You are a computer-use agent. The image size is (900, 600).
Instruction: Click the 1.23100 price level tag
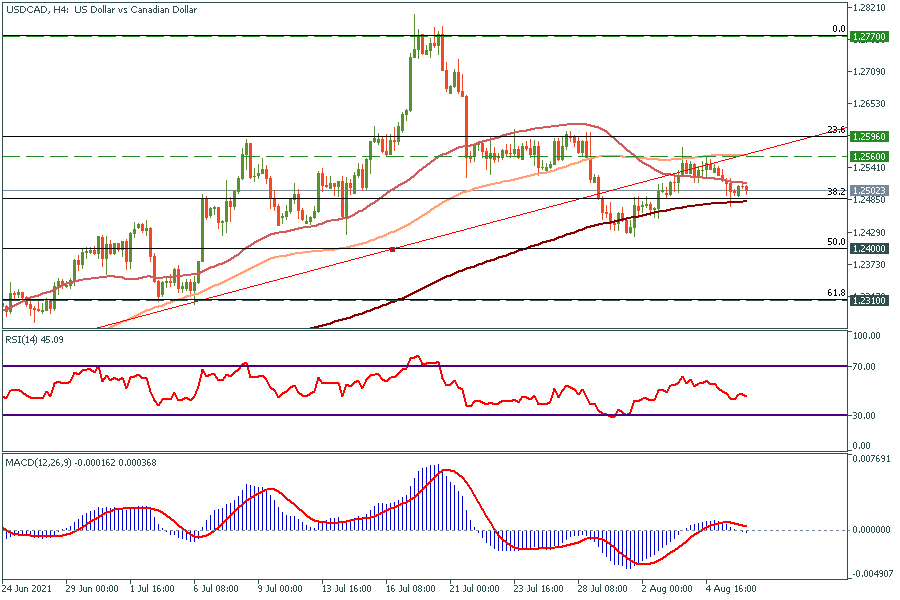point(866,300)
